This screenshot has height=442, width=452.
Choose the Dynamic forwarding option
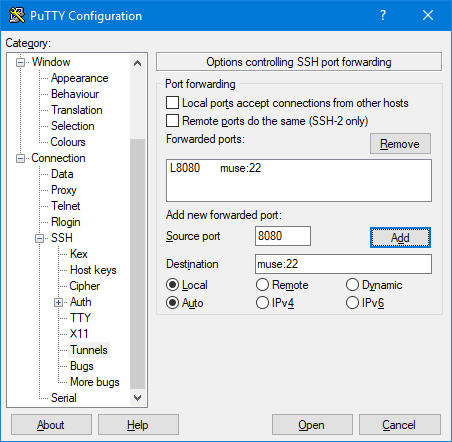tap(352, 285)
